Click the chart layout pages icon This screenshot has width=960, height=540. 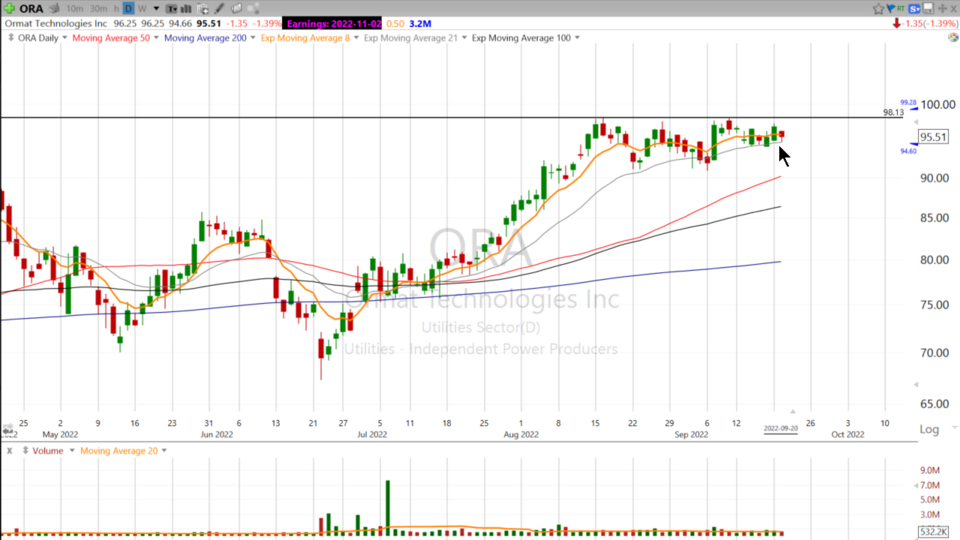tap(236, 9)
